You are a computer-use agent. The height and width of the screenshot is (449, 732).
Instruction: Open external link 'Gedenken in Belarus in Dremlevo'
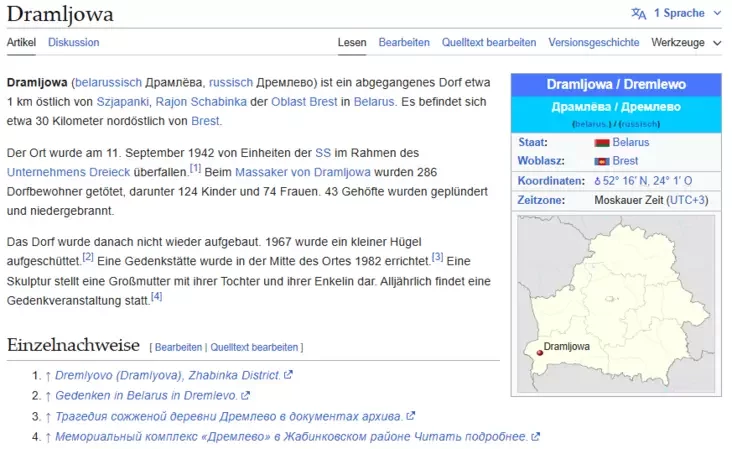pyautogui.click(x=146, y=395)
